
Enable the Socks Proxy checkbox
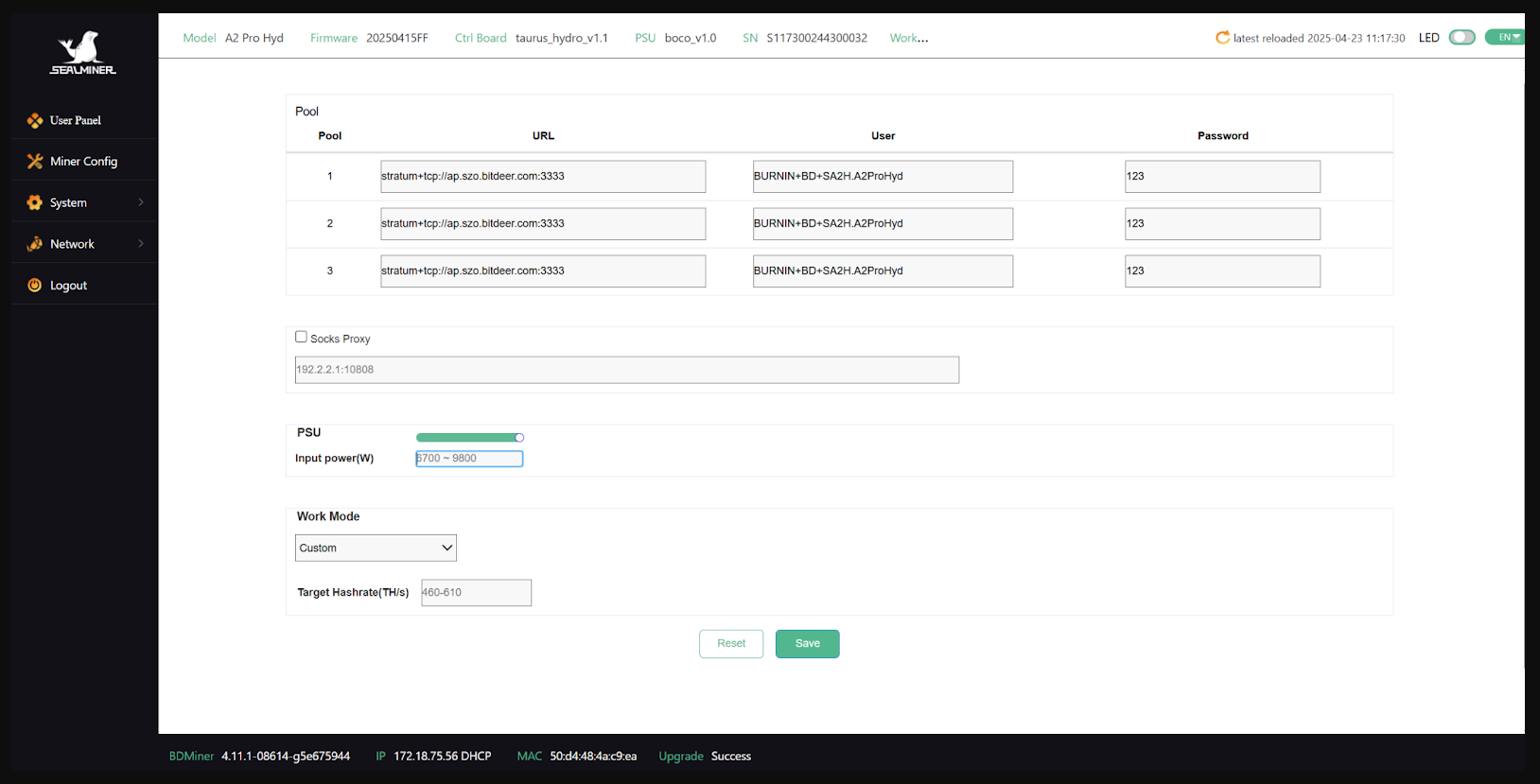click(x=301, y=337)
